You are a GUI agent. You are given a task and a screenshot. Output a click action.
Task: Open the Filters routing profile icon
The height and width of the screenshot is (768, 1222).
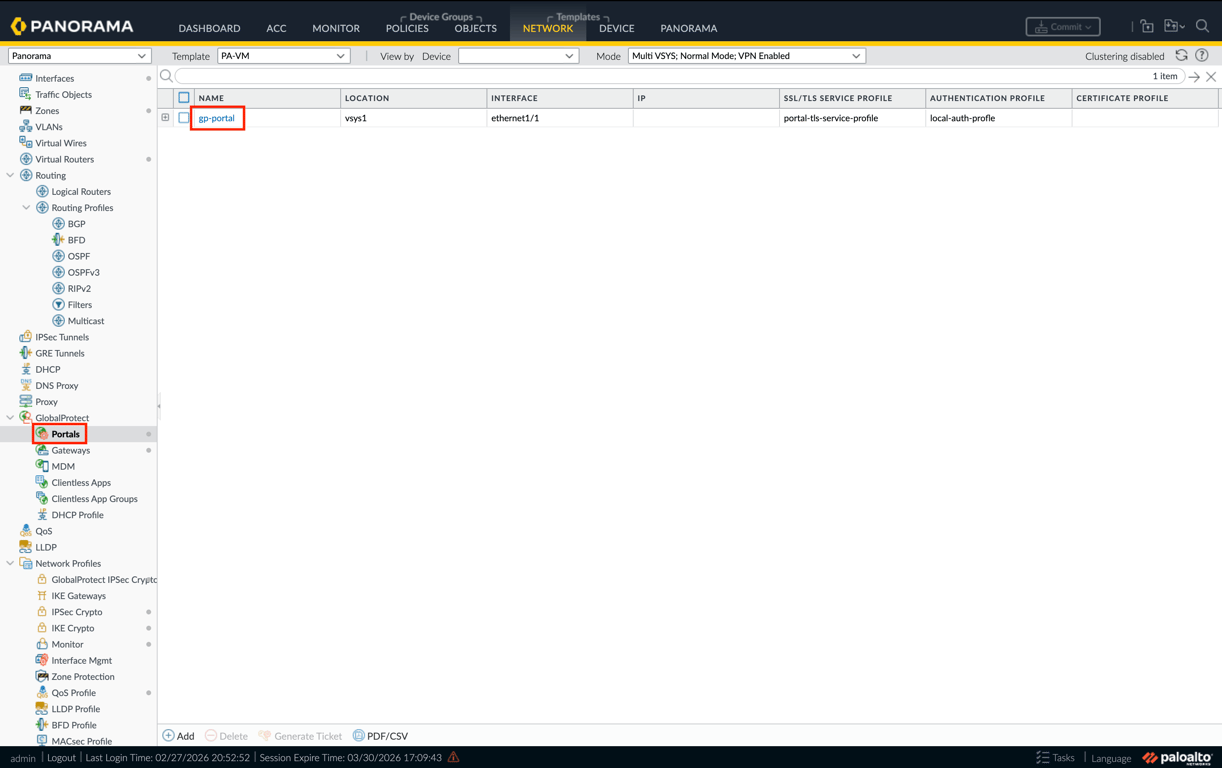coord(58,305)
